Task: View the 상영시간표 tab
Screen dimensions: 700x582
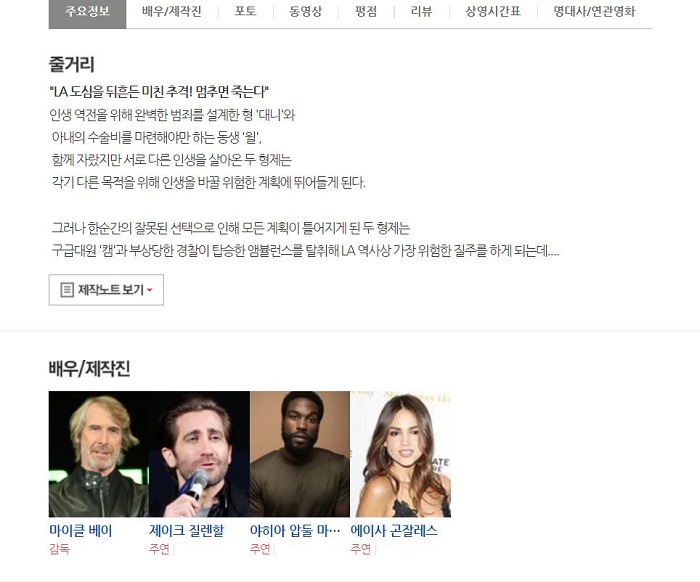Action: pos(493,11)
